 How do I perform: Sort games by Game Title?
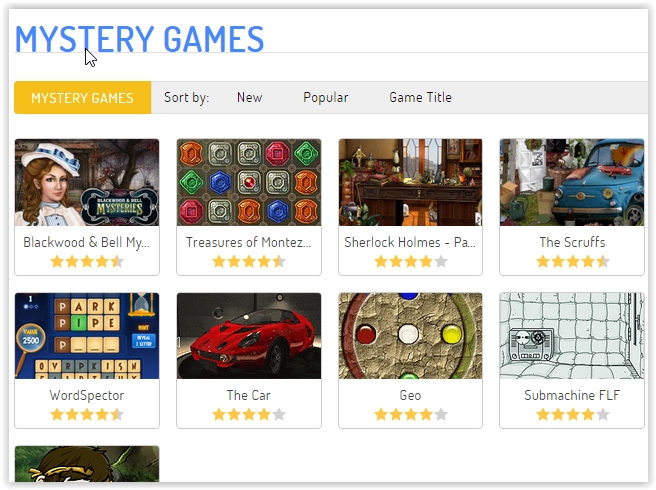pyautogui.click(x=420, y=97)
